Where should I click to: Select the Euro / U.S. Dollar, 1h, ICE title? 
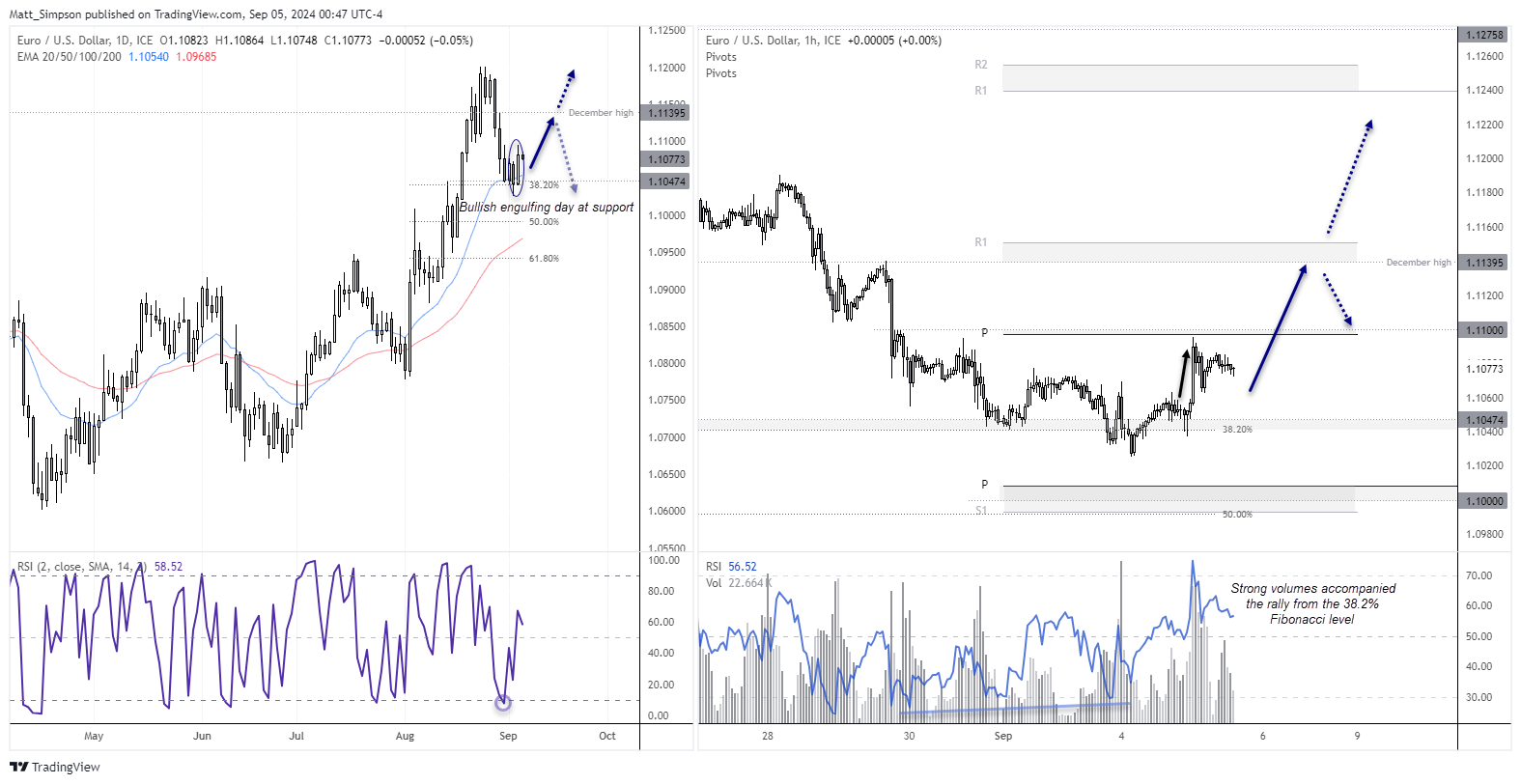click(x=774, y=41)
